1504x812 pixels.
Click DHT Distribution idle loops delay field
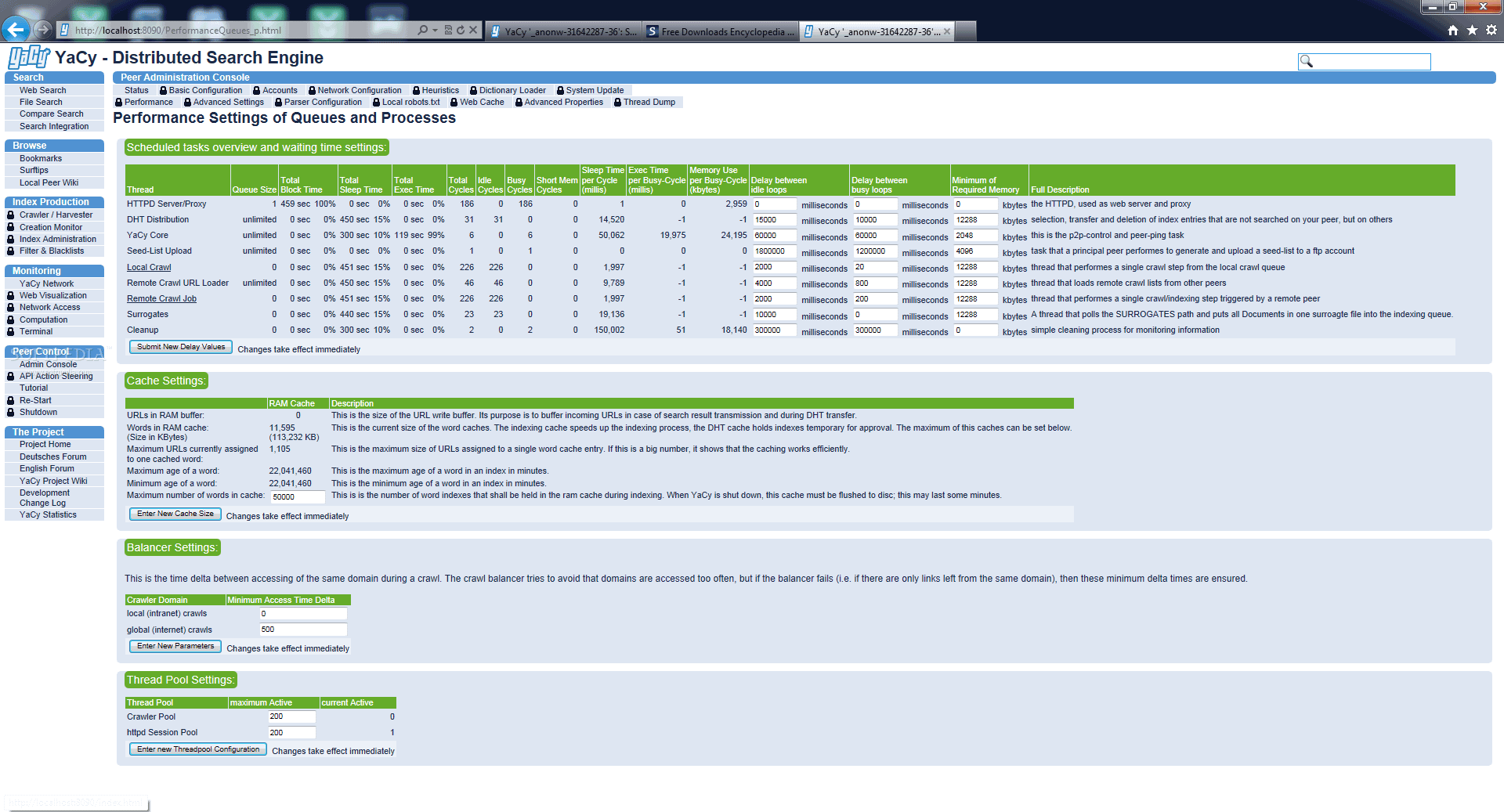point(774,221)
